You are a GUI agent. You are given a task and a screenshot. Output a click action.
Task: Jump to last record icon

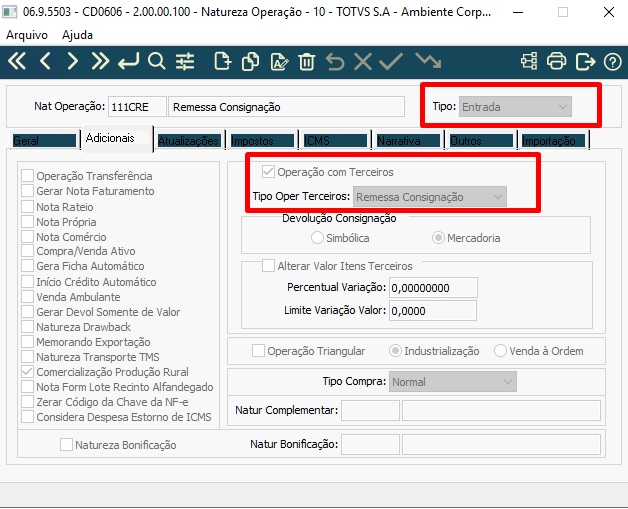[100, 62]
